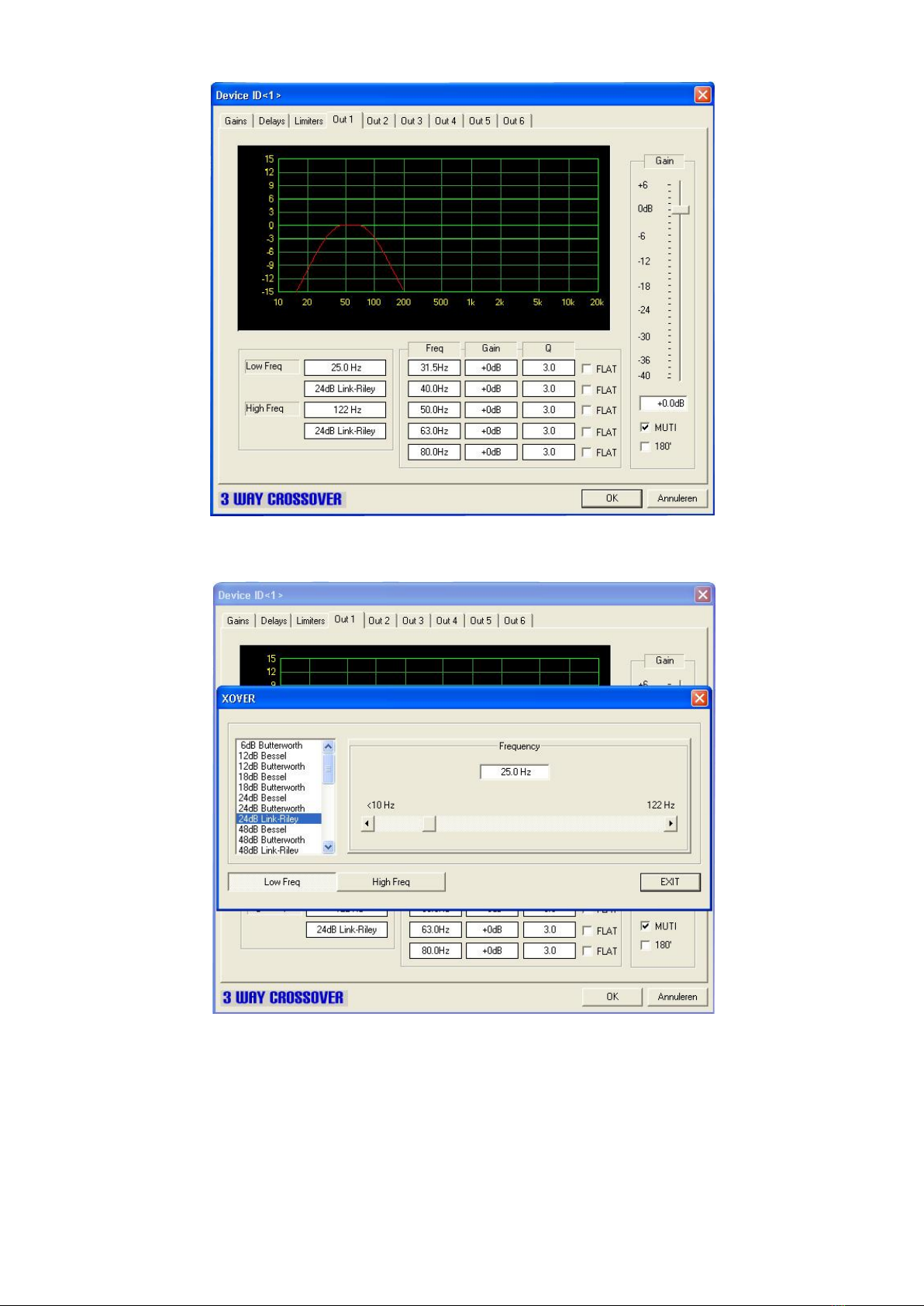This screenshot has width=924, height=1306.
Task: Toggle FLAT for 63.0Hz in window behind XOVER
Action: (x=588, y=931)
